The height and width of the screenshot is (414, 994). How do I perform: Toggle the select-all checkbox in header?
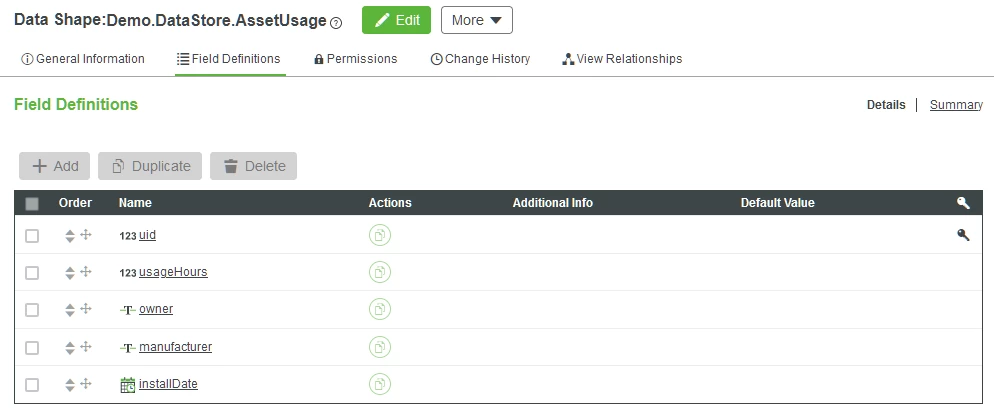click(32, 204)
